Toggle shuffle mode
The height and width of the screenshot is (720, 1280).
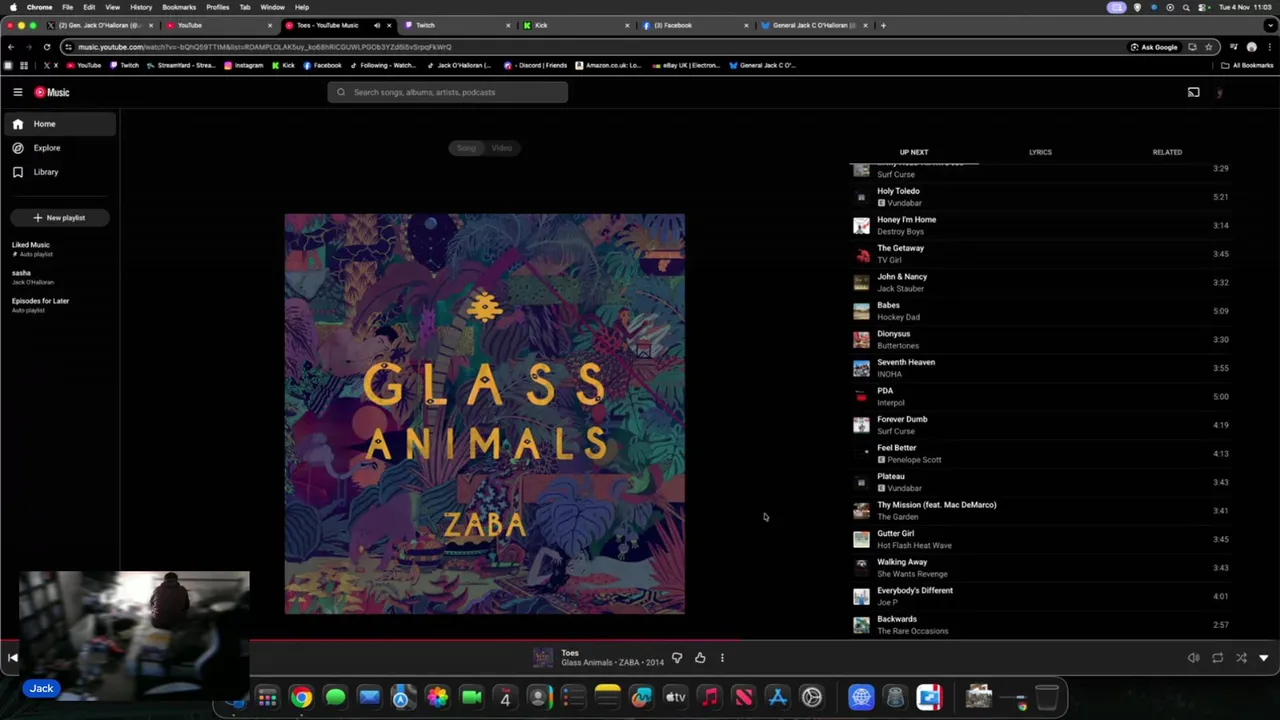point(1241,658)
